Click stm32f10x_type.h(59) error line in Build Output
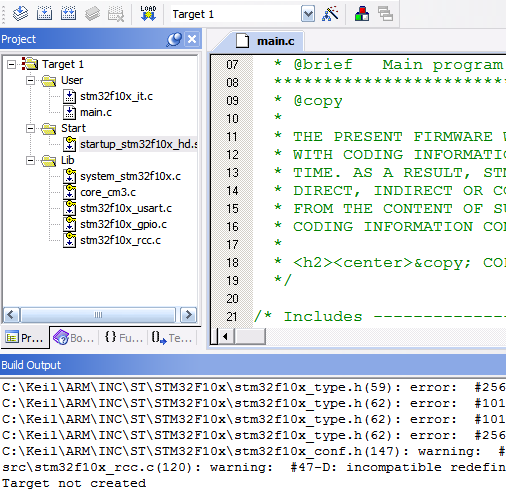This screenshot has width=506, height=496. click(253, 387)
